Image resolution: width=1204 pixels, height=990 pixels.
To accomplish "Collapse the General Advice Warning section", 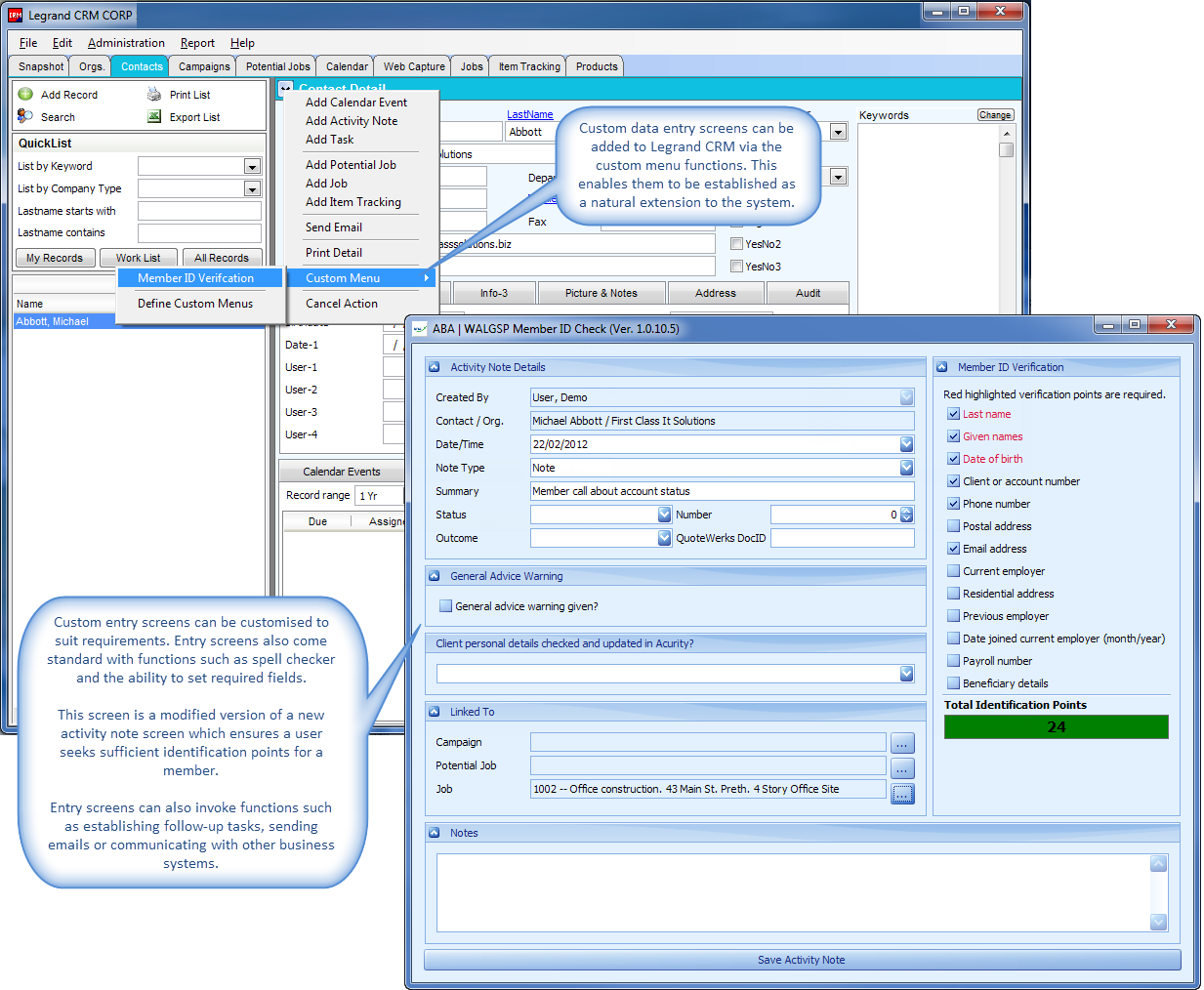I will tap(435, 576).
